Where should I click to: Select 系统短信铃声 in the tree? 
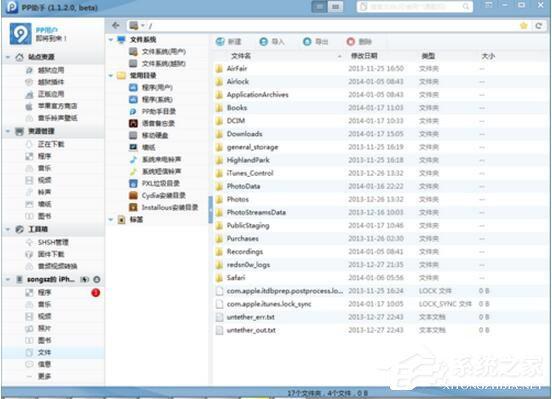click(x=161, y=171)
